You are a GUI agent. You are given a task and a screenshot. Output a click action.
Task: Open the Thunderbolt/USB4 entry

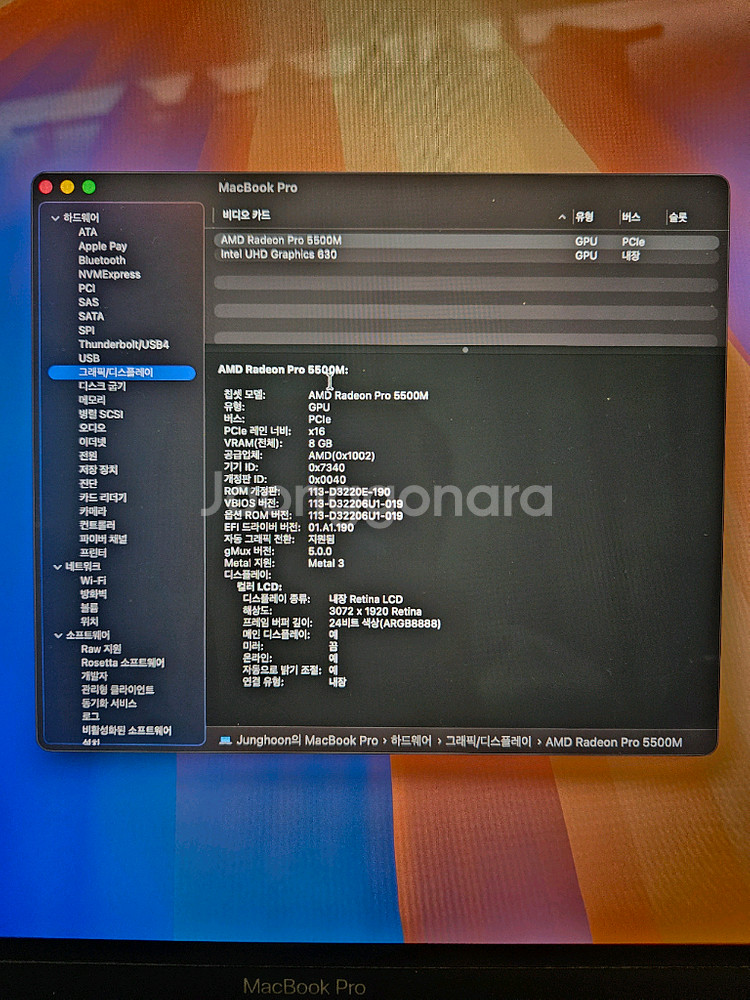click(x=124, y=344)
